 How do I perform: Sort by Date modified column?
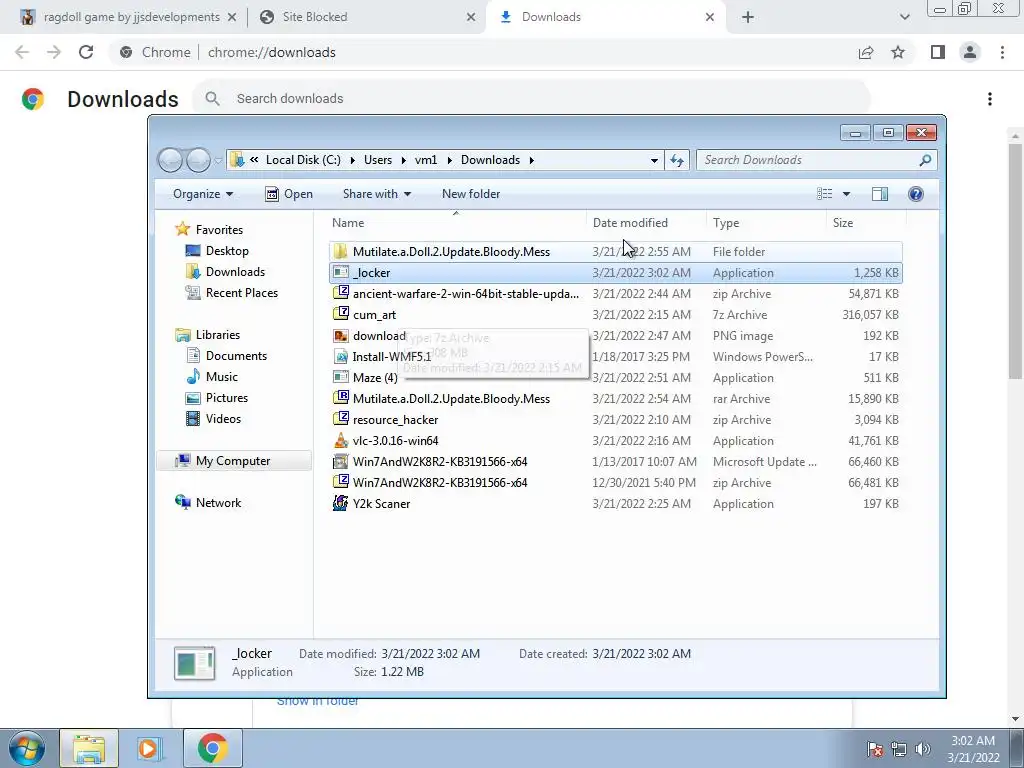(x=630, y=223)
